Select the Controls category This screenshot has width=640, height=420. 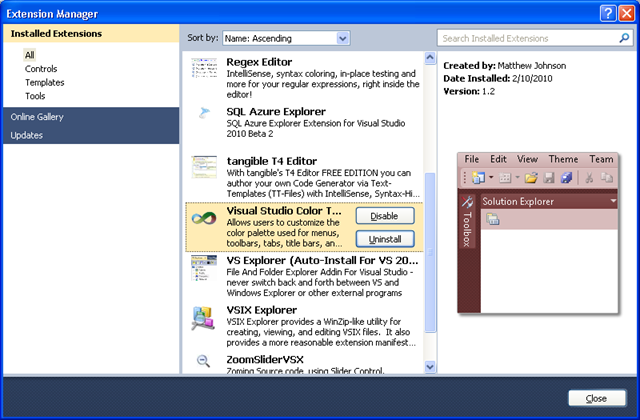41,69
